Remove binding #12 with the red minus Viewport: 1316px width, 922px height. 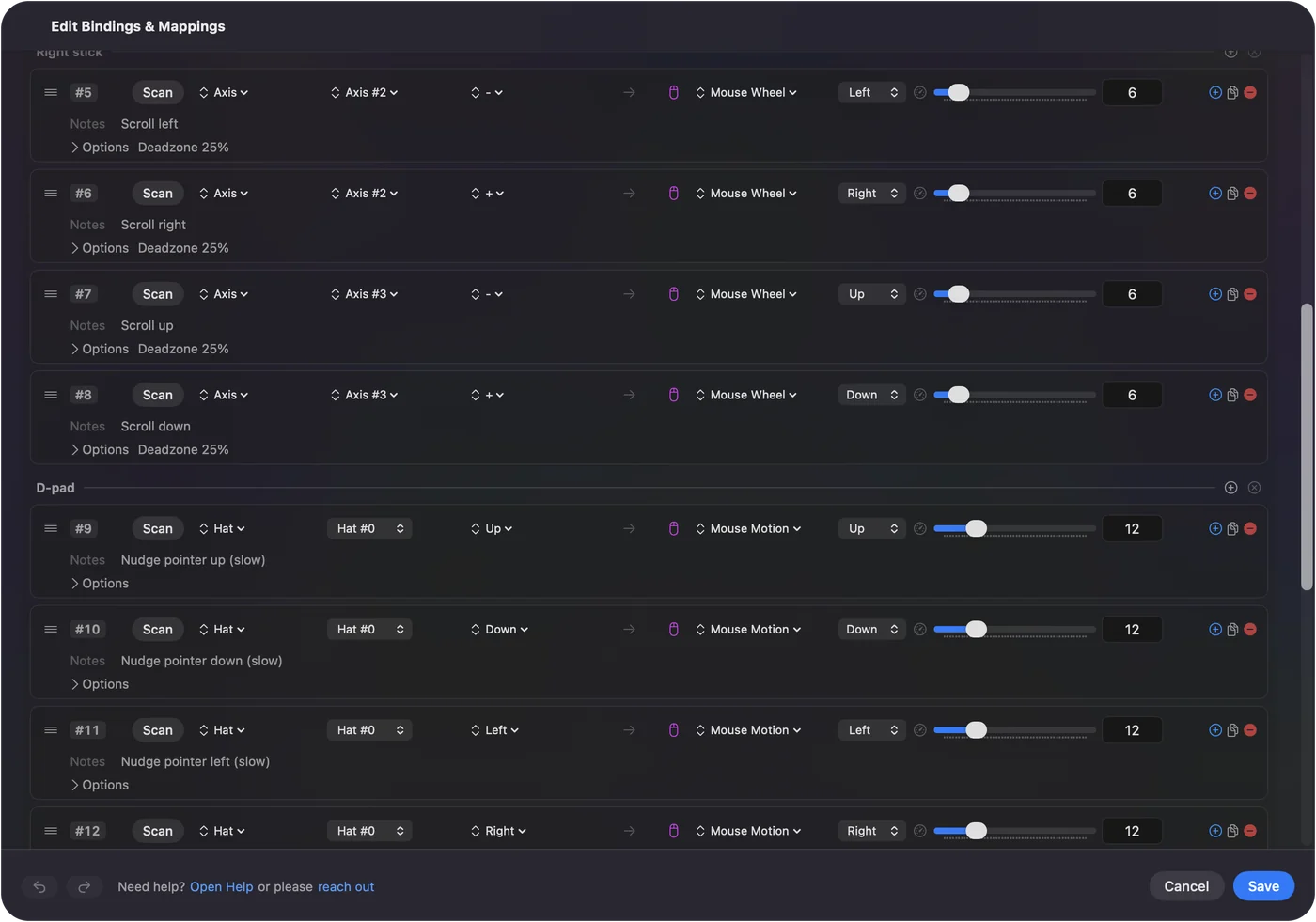(x=1250, y=831)
